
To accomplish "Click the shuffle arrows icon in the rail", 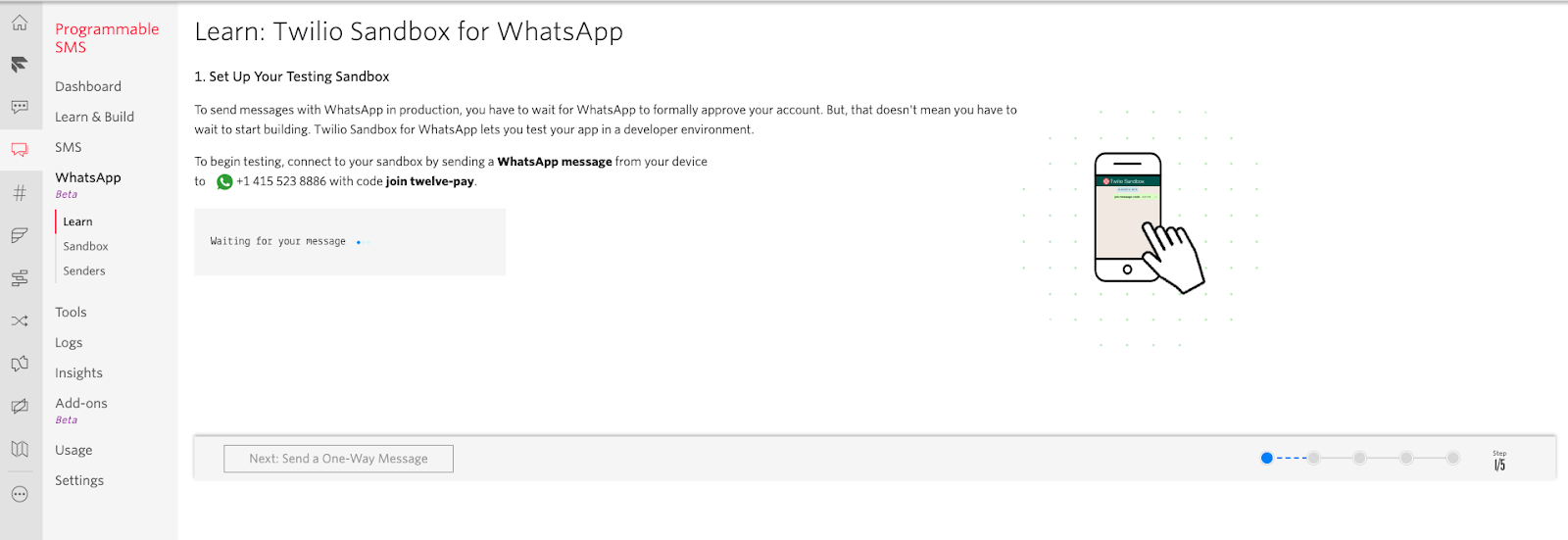I will [x=20, y=320].
